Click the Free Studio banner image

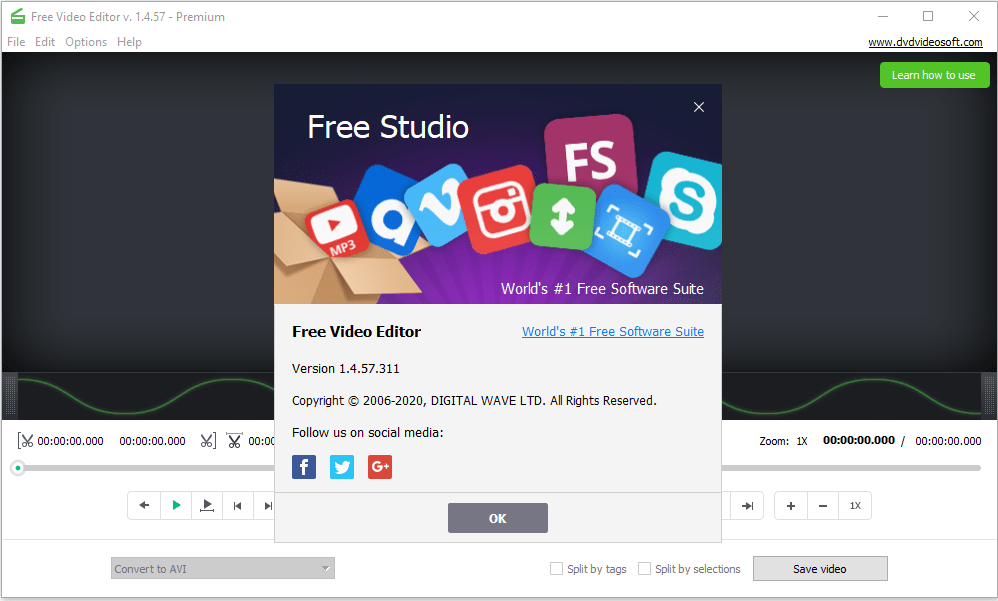point(498,194)
